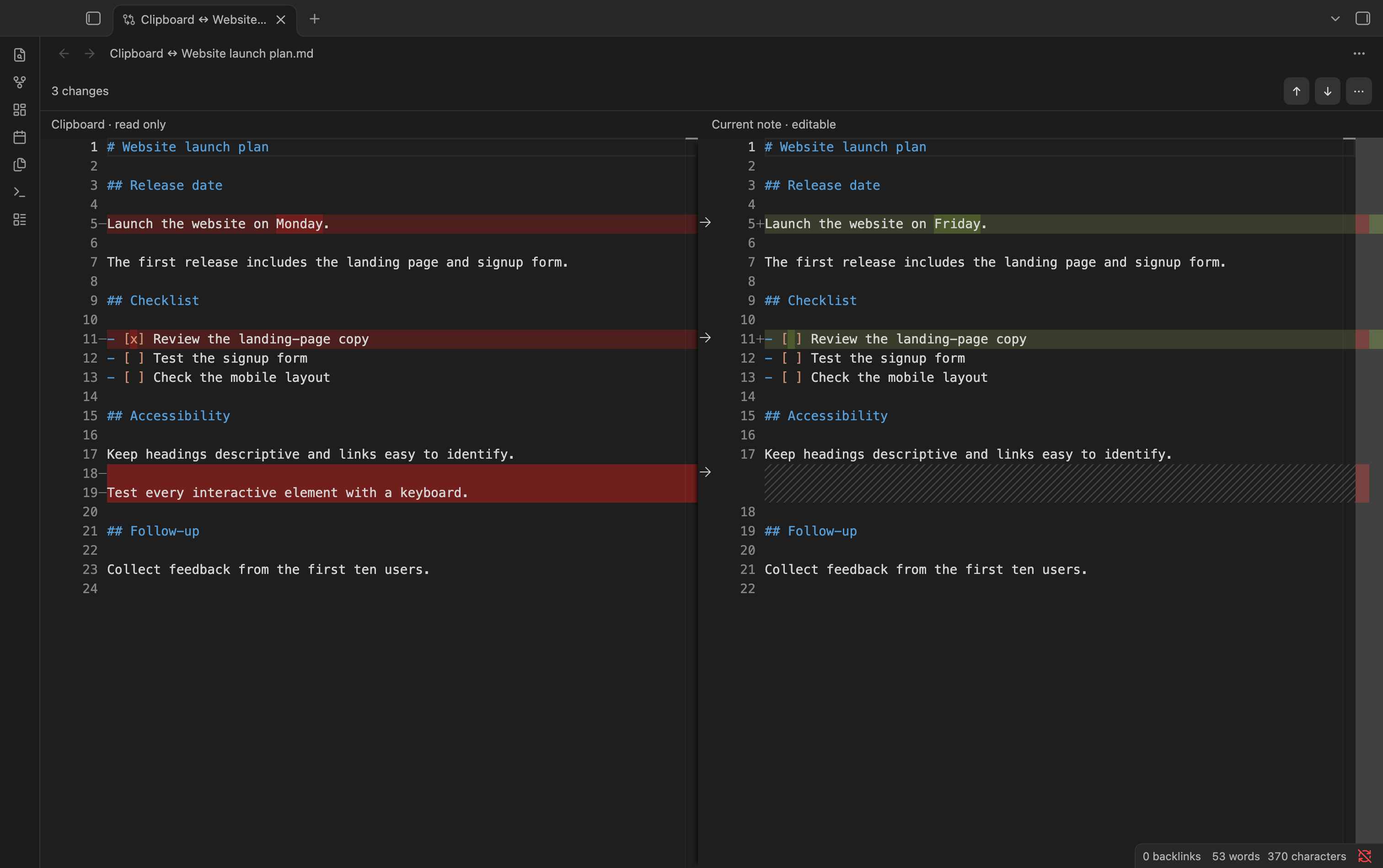This screenshot has width=1383, height=868.
Task: Click 'Clipboard · read only' label
Action: 108,124
